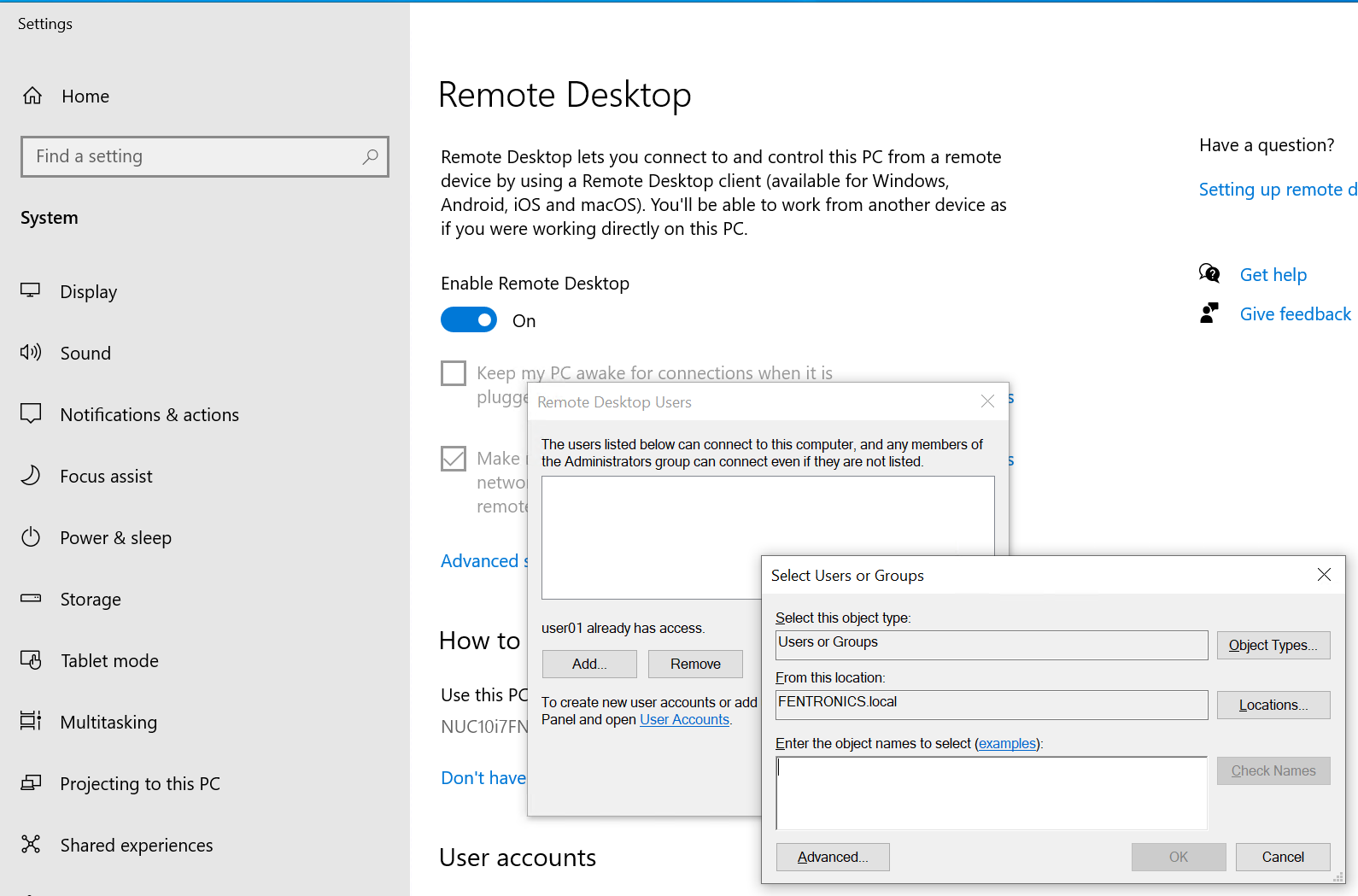Click the Notifications & actions icon
1358x896 pixels.
pyautogui.click(x=31, y=413)
